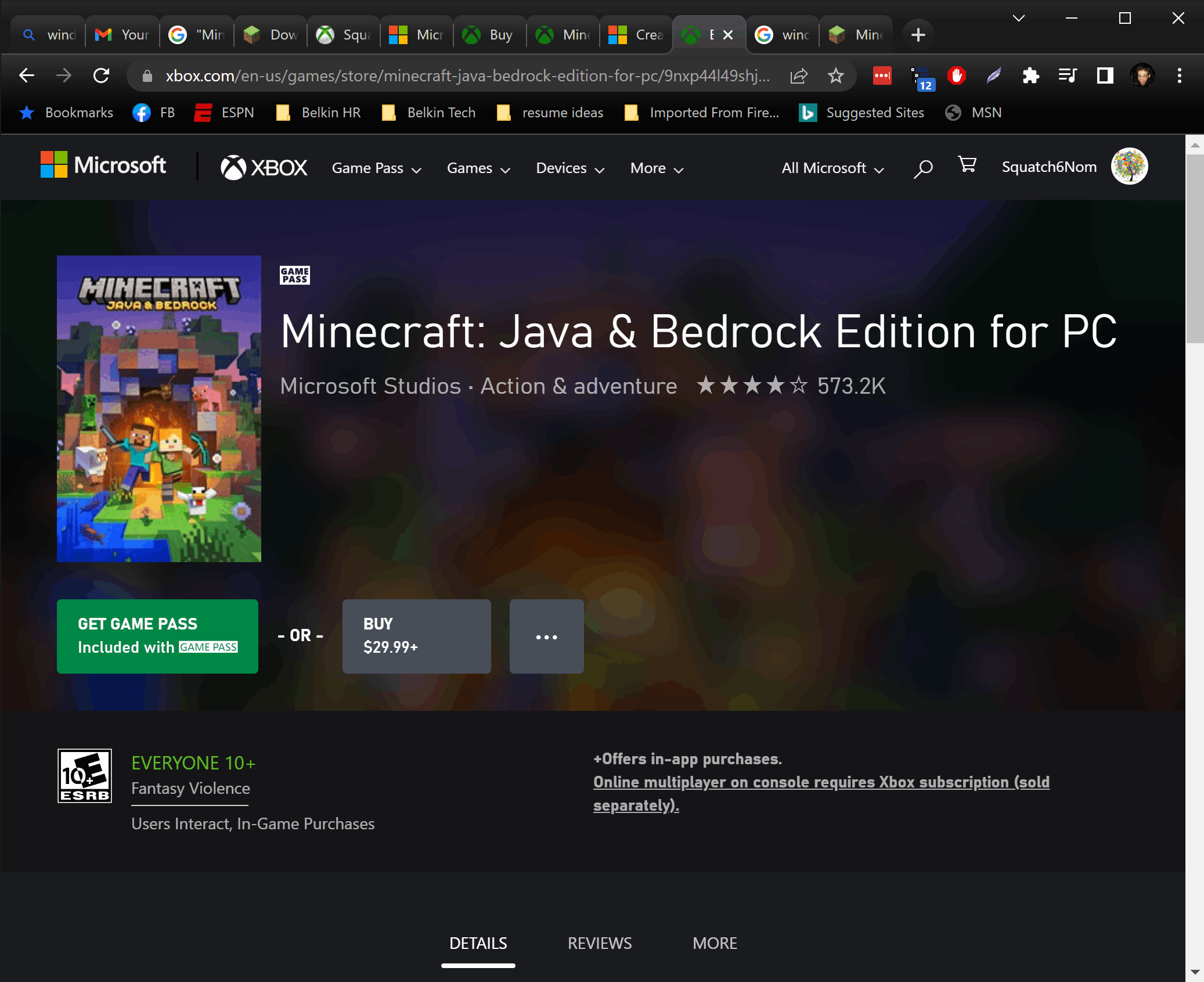Click the scrollbar down arrow
Screen dimensions: 1204x982
click(x=1194, y=971)
